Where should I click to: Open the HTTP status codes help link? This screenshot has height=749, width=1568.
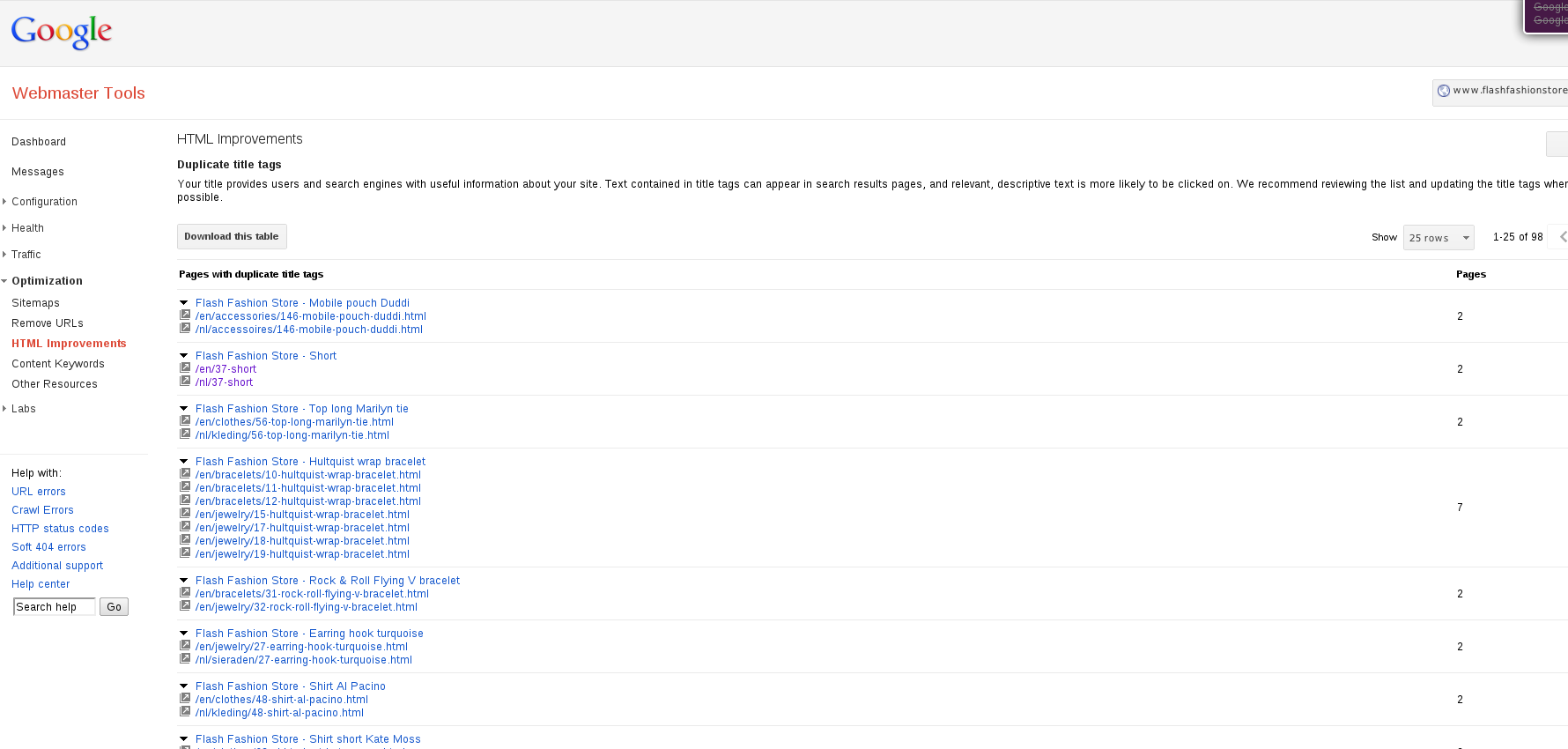click(x=60, y=529)
